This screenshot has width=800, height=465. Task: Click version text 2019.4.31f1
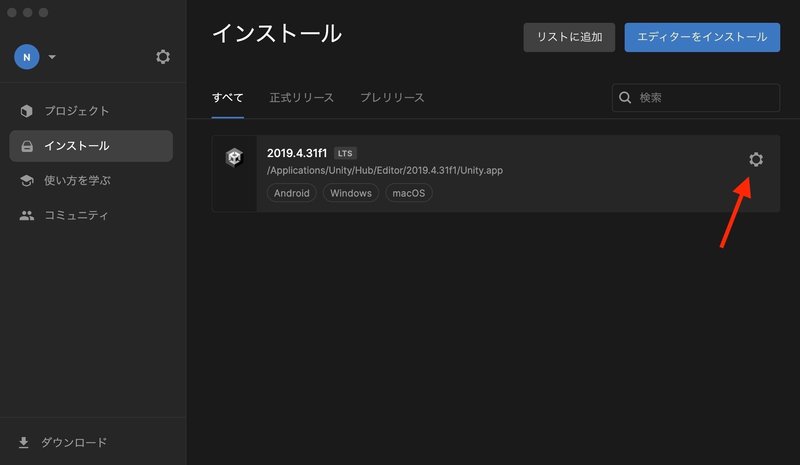296,153
